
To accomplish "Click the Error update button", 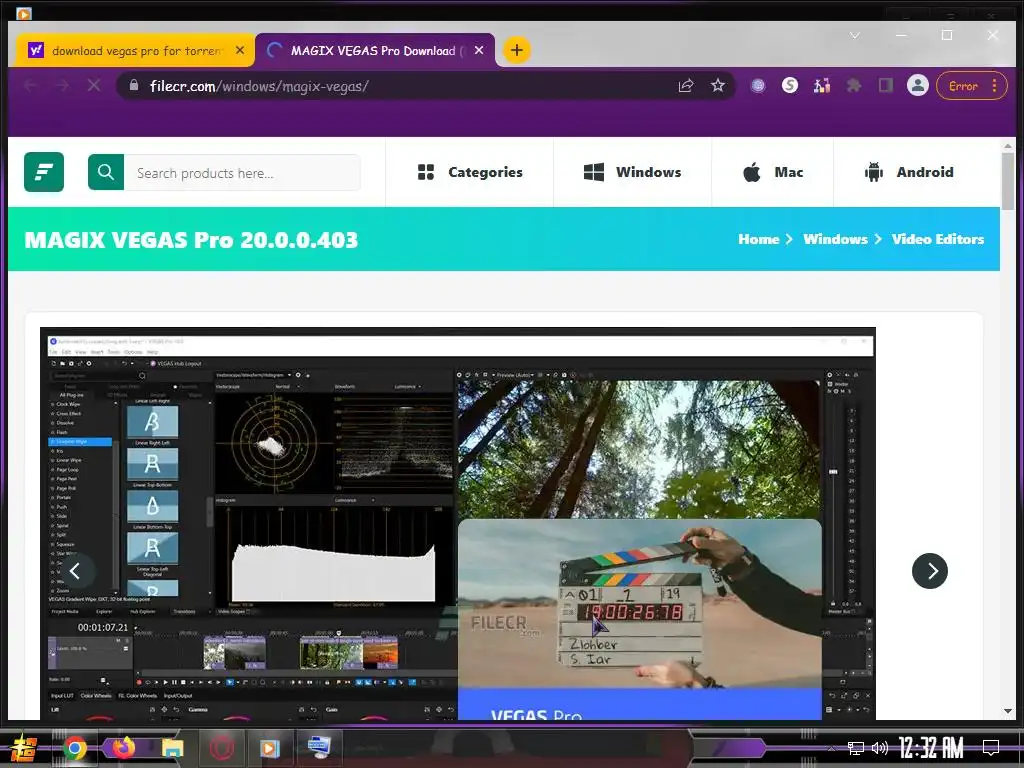I will click(963, 86).
